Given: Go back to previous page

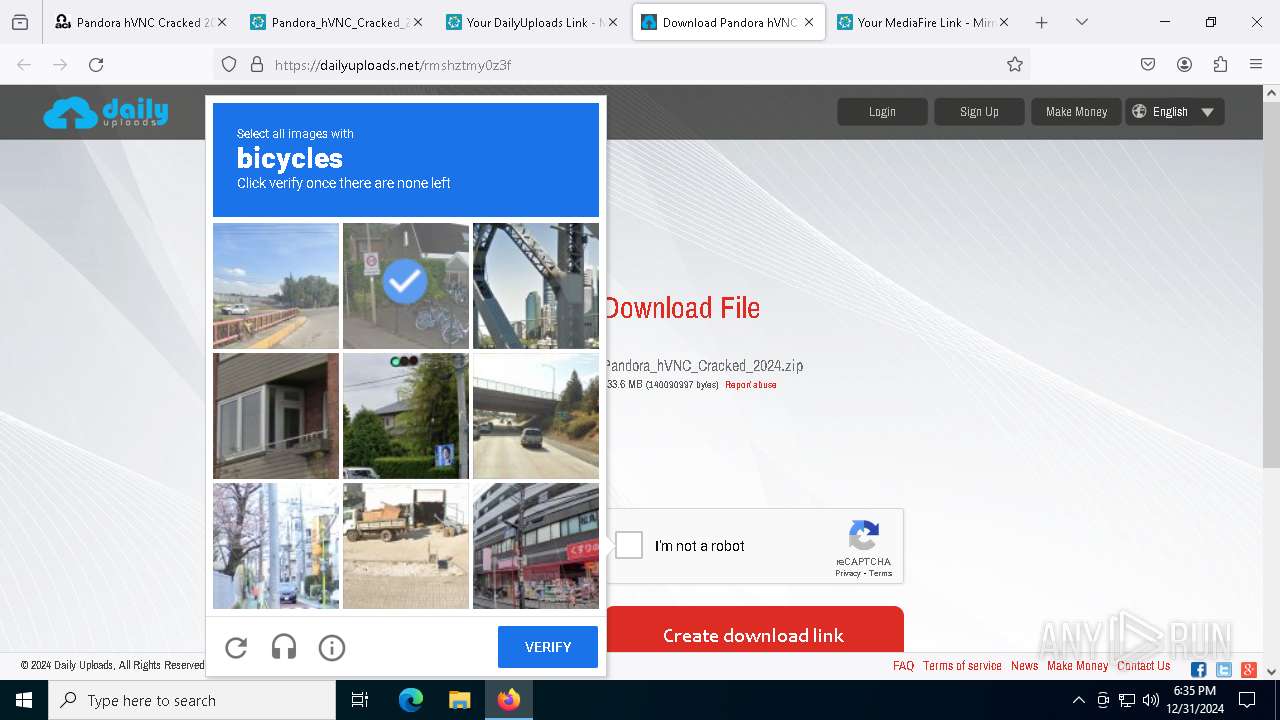Looking at the screenshot, I should [x=24, y=64].
